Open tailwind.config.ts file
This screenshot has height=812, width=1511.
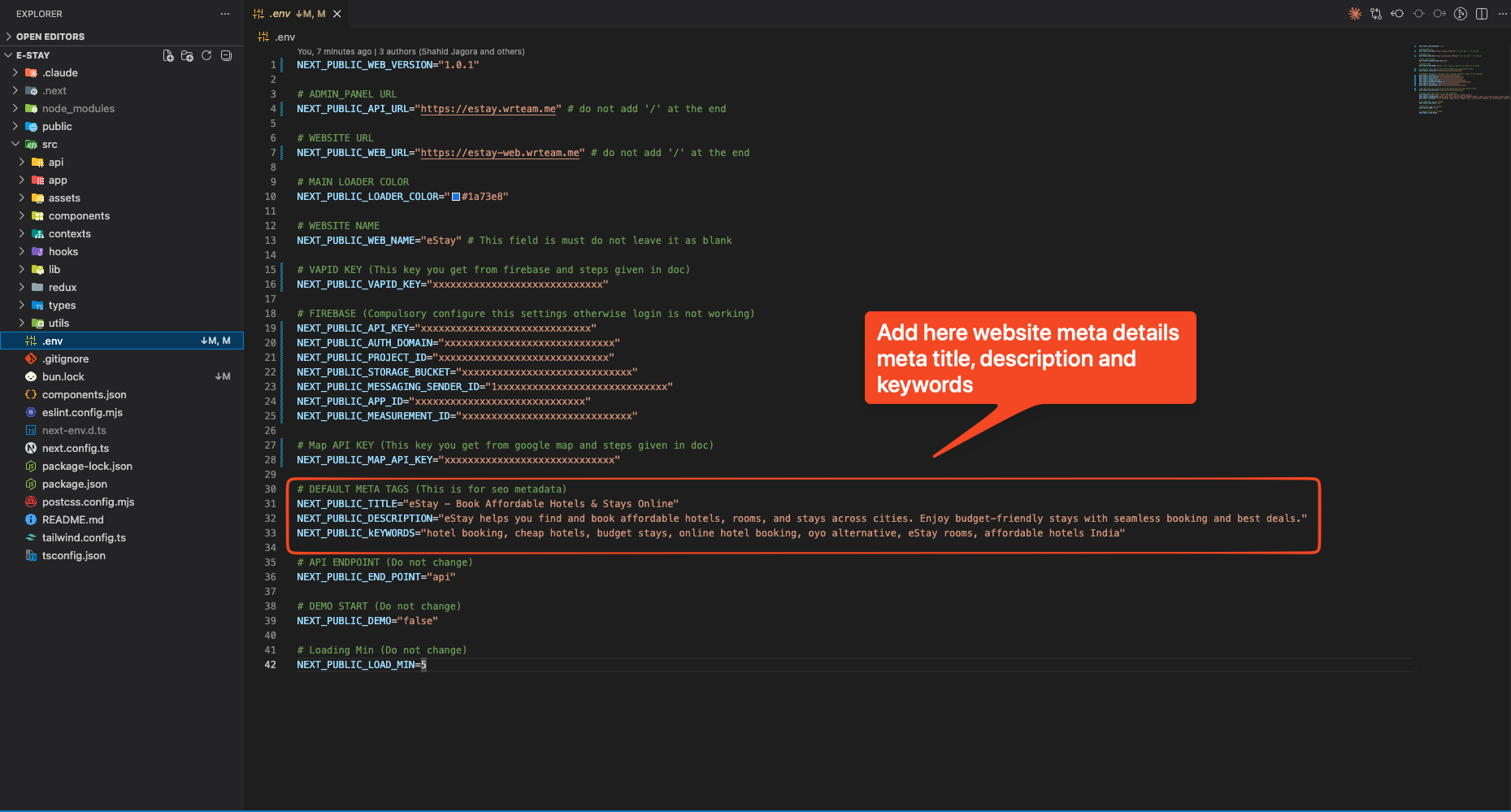(x=122, y=538)
